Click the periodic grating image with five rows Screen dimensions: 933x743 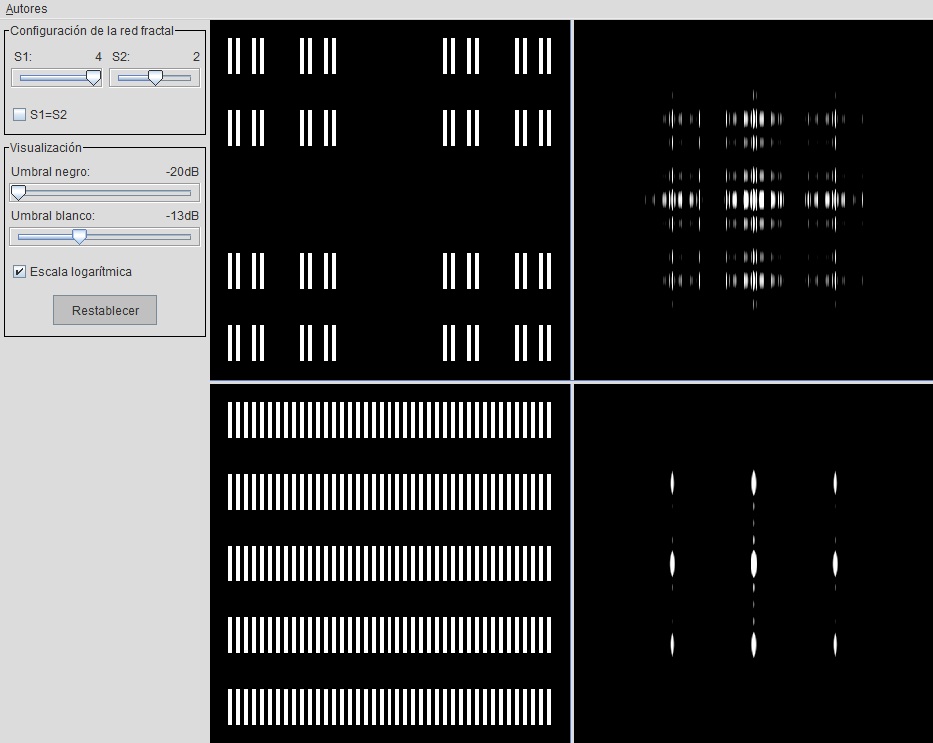390,563
